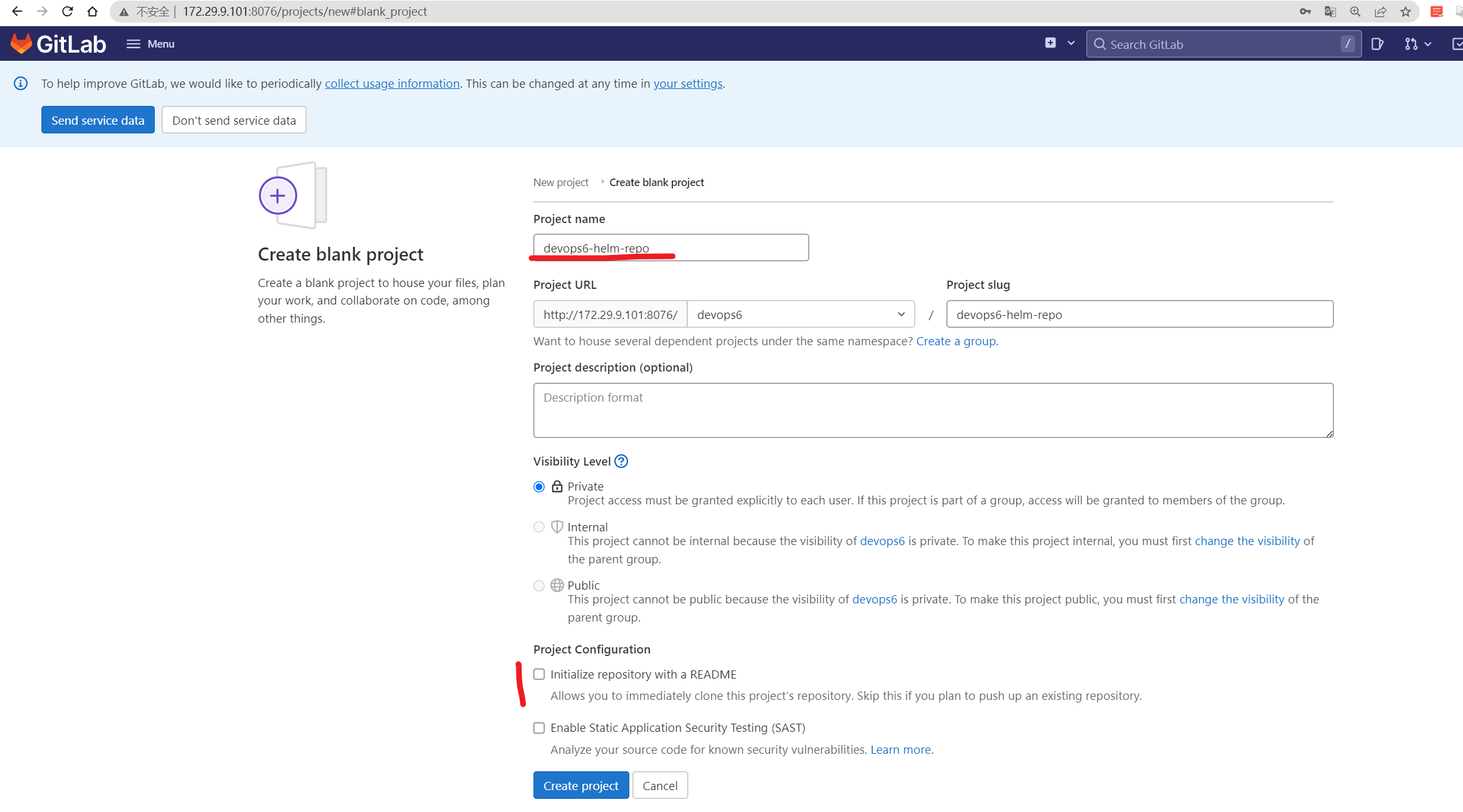Click the Project description textarea
The width and height of the screenshot is (1463, 812).
coord(933,410)
